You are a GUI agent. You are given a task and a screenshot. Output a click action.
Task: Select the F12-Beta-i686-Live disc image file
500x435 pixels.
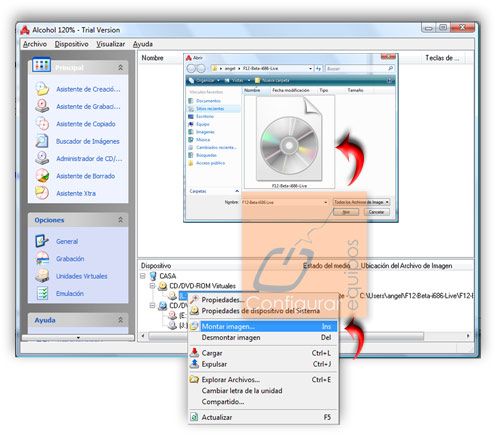point(289,143)
